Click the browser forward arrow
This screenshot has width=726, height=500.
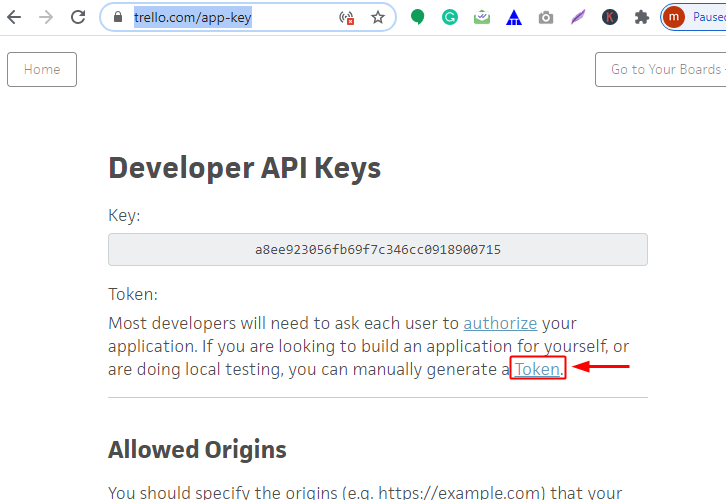click(x=46, y=18)
